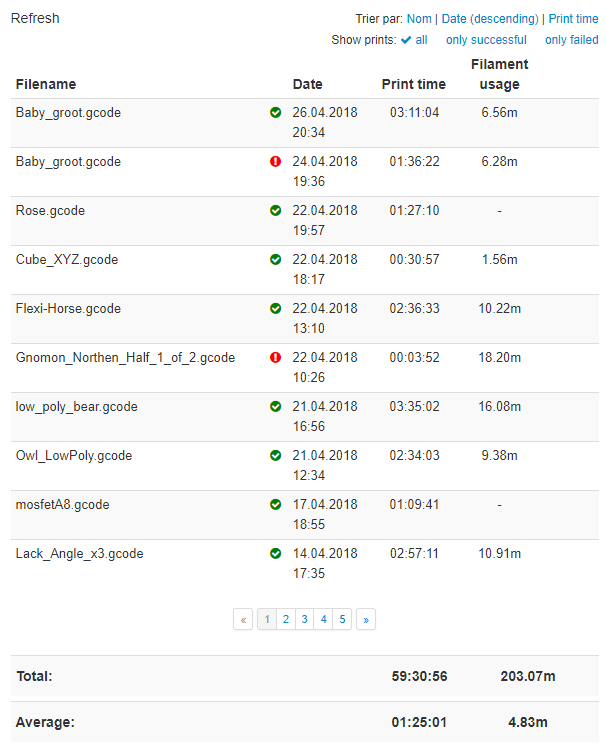Image resolution: width=607 pixels, height=747 pixels.
Task: Show only successful prints
Action: click(x=486, y=40)
